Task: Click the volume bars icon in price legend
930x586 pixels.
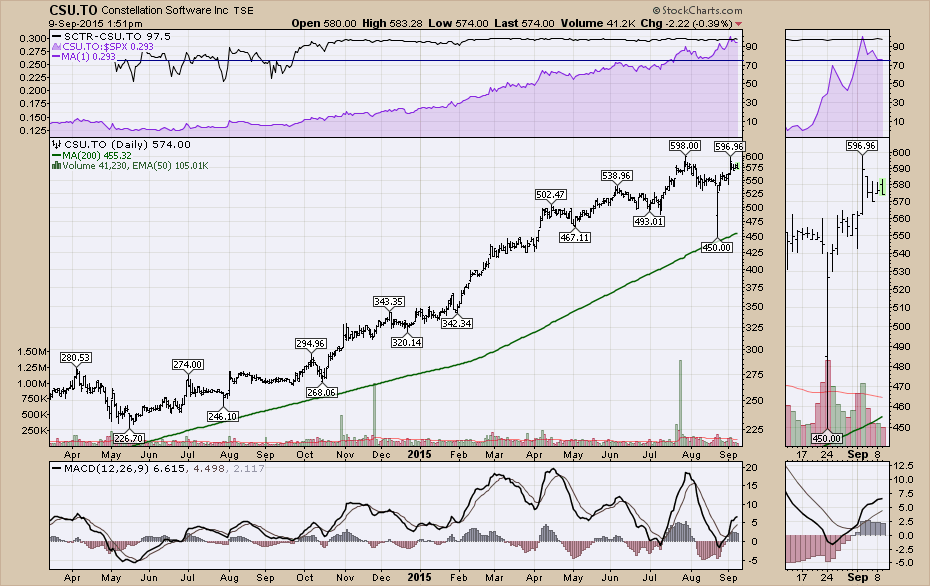Action: coord(56,166)
